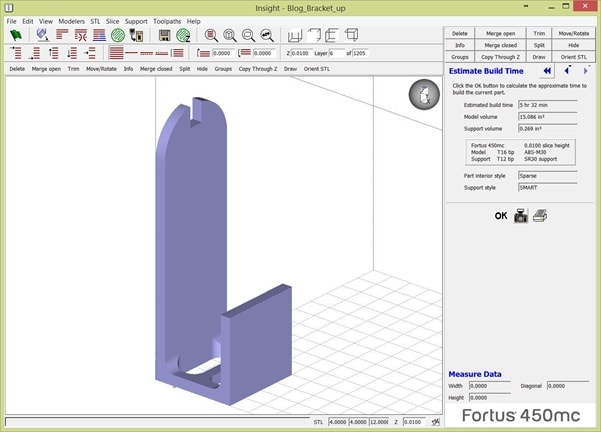Click the status bar icon beside Z field
Image resolution: width=601 pixels, height=432 pixels.
click(x=435, y=423)
